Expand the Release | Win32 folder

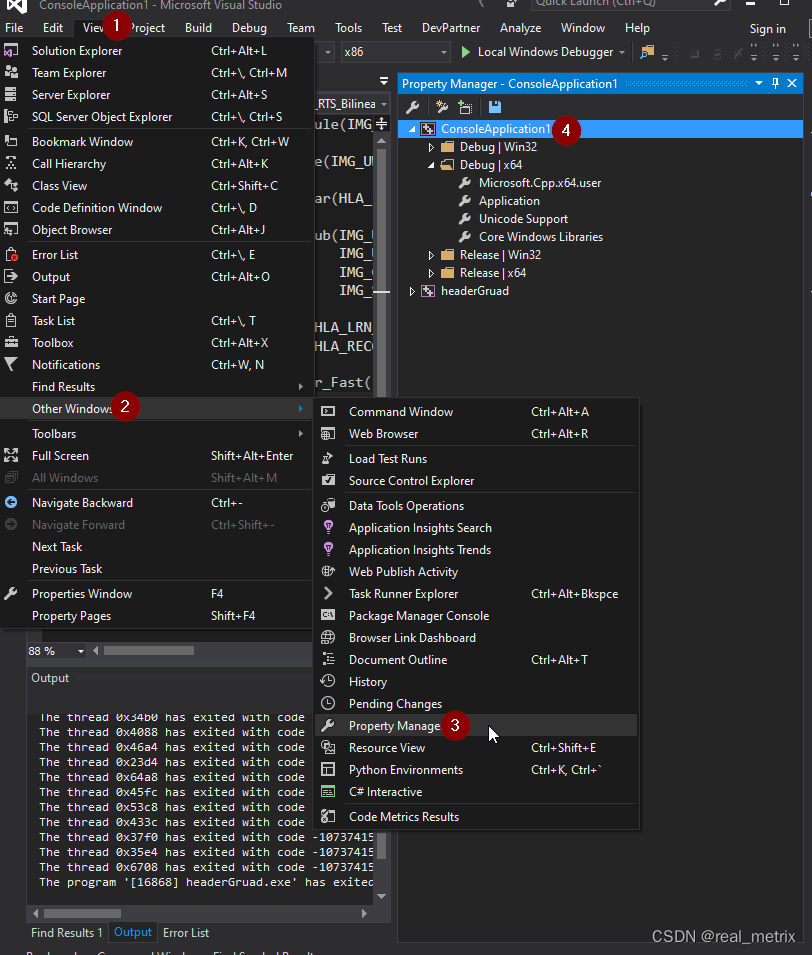(x=431, y=255)
